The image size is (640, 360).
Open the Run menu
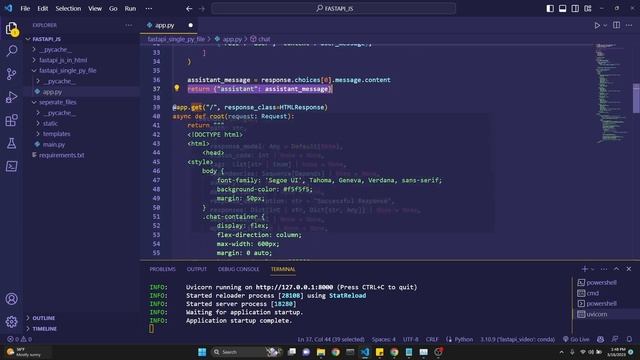pyautogui.click(x=130, y=8)
